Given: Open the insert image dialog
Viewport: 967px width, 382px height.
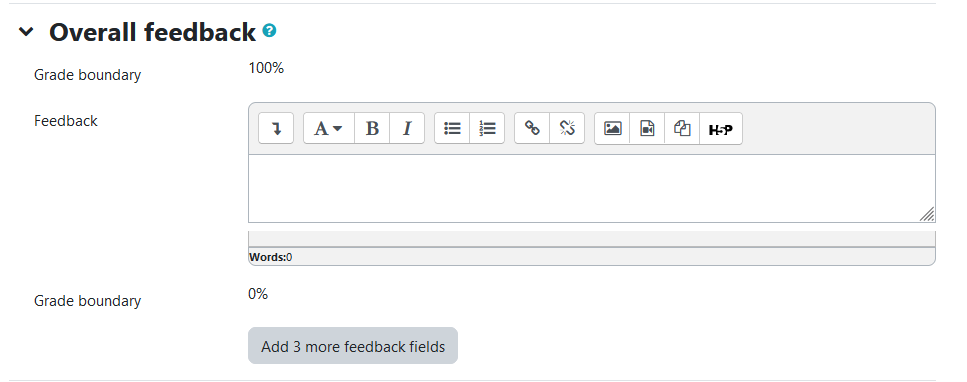Looking at the screenshot, I should pos(612,128).
